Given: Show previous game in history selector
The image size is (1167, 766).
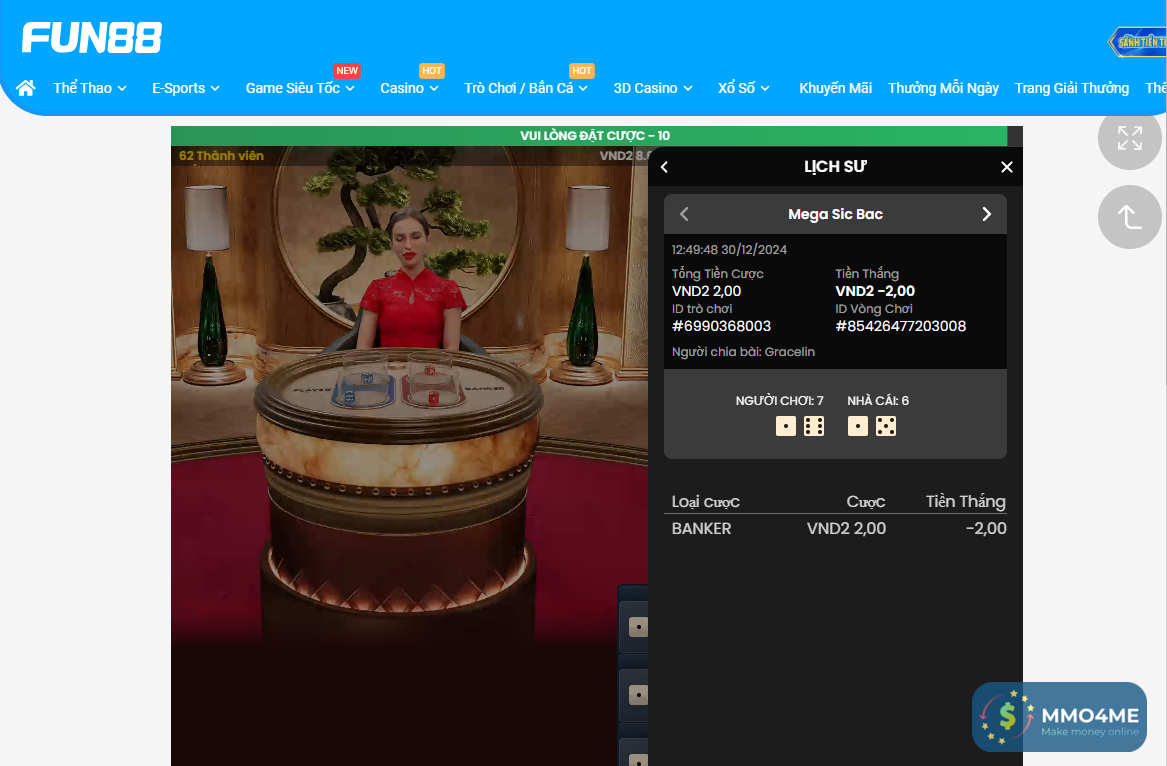Looking at the screenshot, I should tap(684, 214).
